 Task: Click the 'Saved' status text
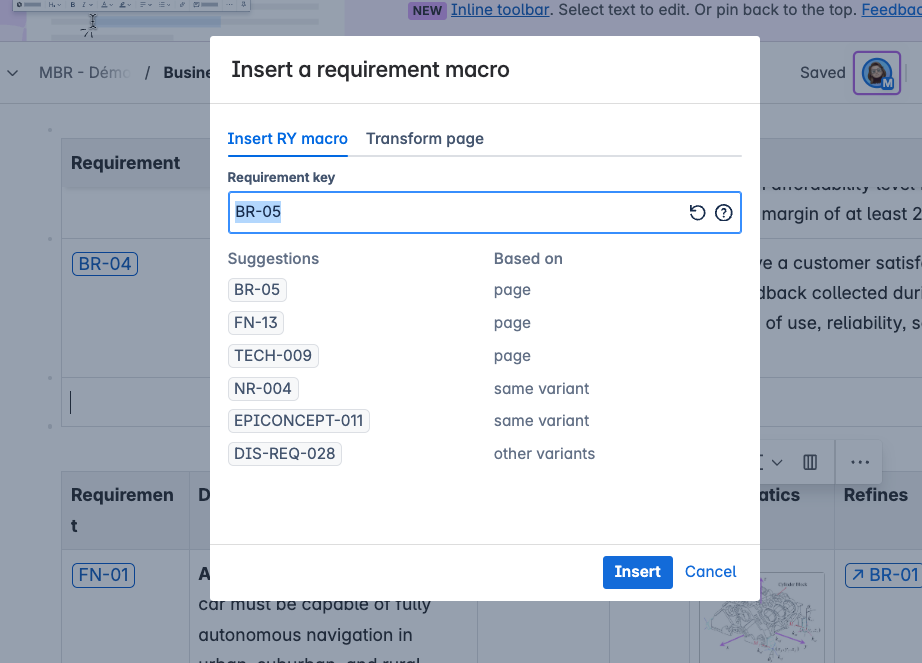tap(823, 73)
